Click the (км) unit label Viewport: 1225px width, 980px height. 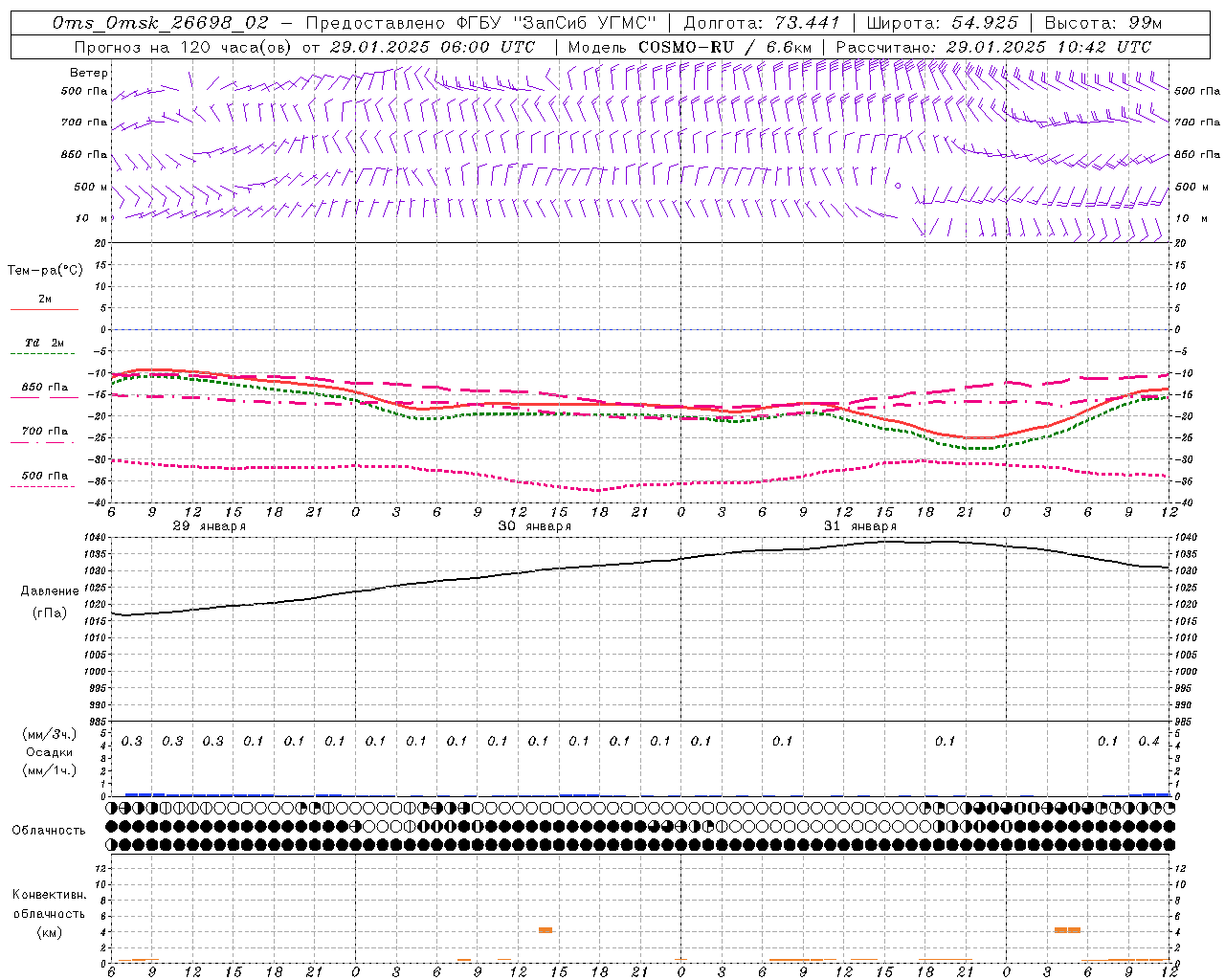[x=50, y=932]
